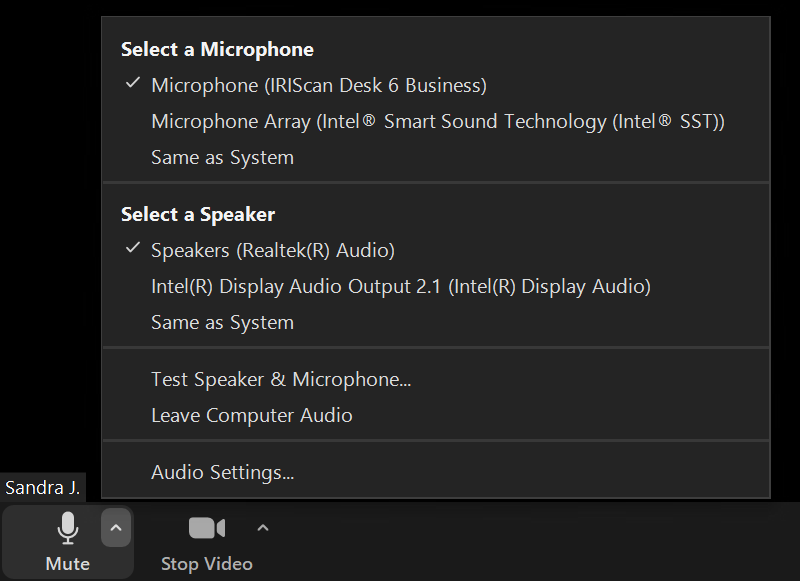Switch to Microphone Array Intel Smart Sound

[436, 121]
